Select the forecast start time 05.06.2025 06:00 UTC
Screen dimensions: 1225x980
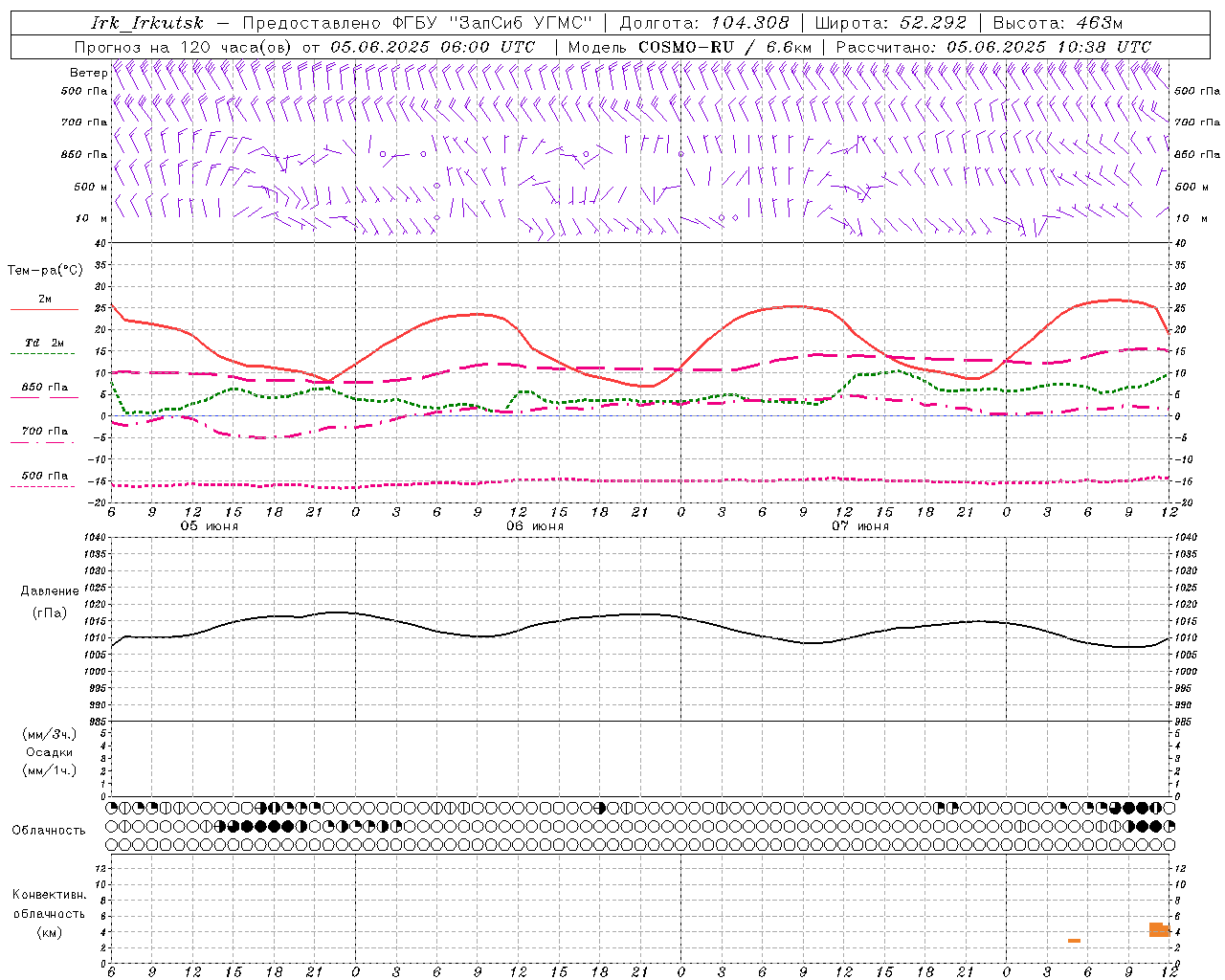pyautogui.click(x=433, y=47)
